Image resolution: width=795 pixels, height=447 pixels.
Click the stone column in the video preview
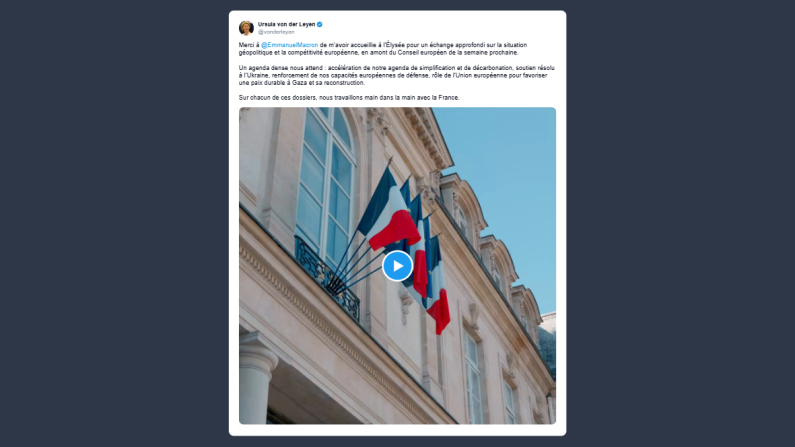(x=256, y=380)
